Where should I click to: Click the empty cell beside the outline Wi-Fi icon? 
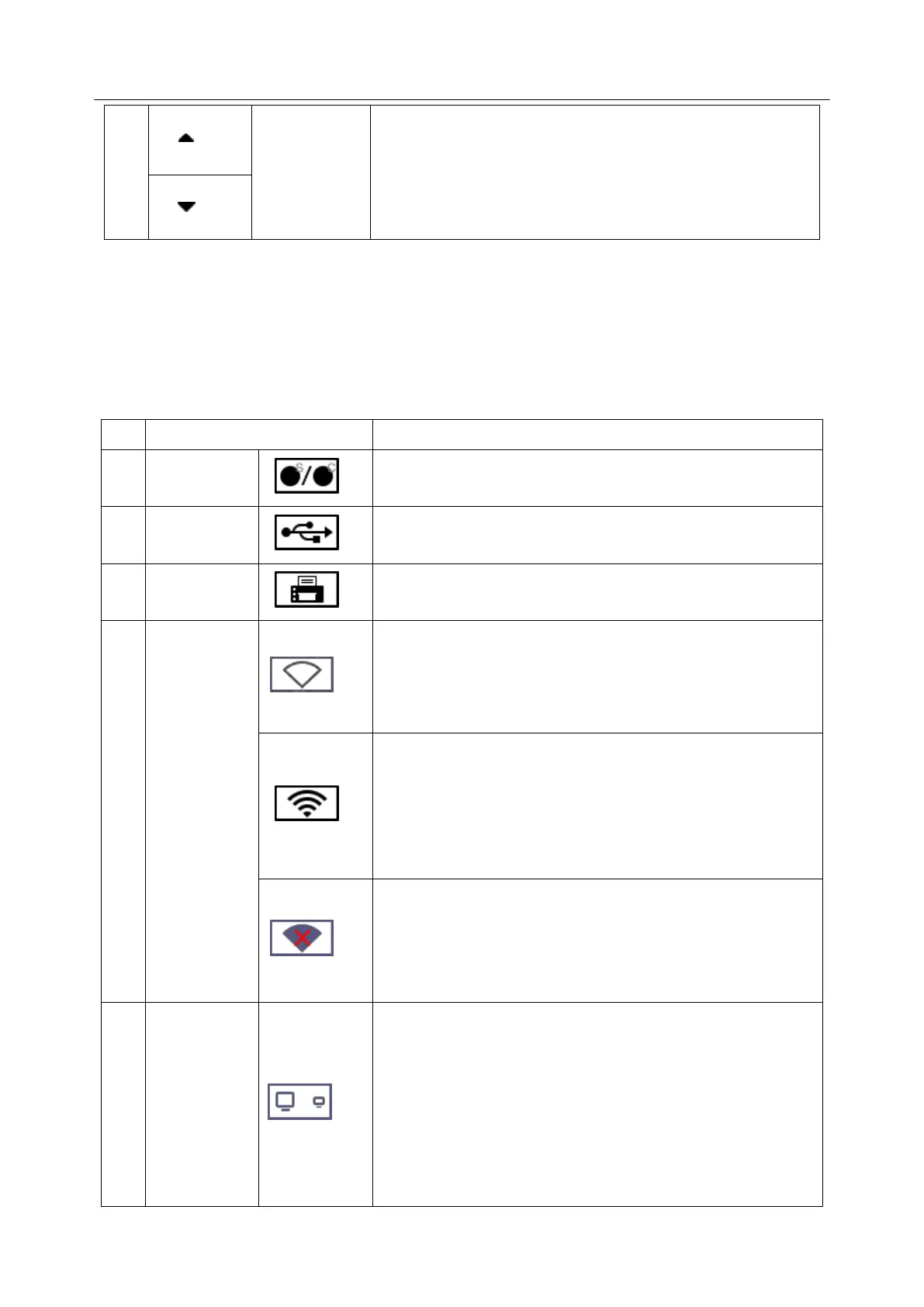tap(597, 676)
